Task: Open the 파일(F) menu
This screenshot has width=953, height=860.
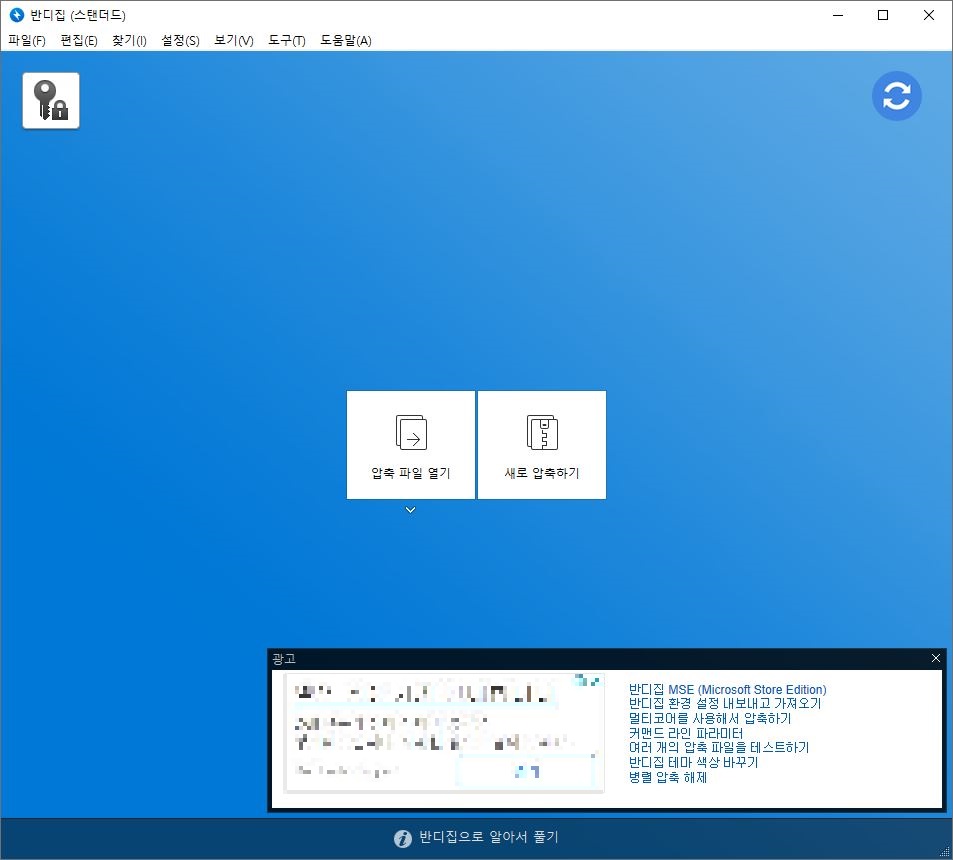Action: (x=27, y=41)
